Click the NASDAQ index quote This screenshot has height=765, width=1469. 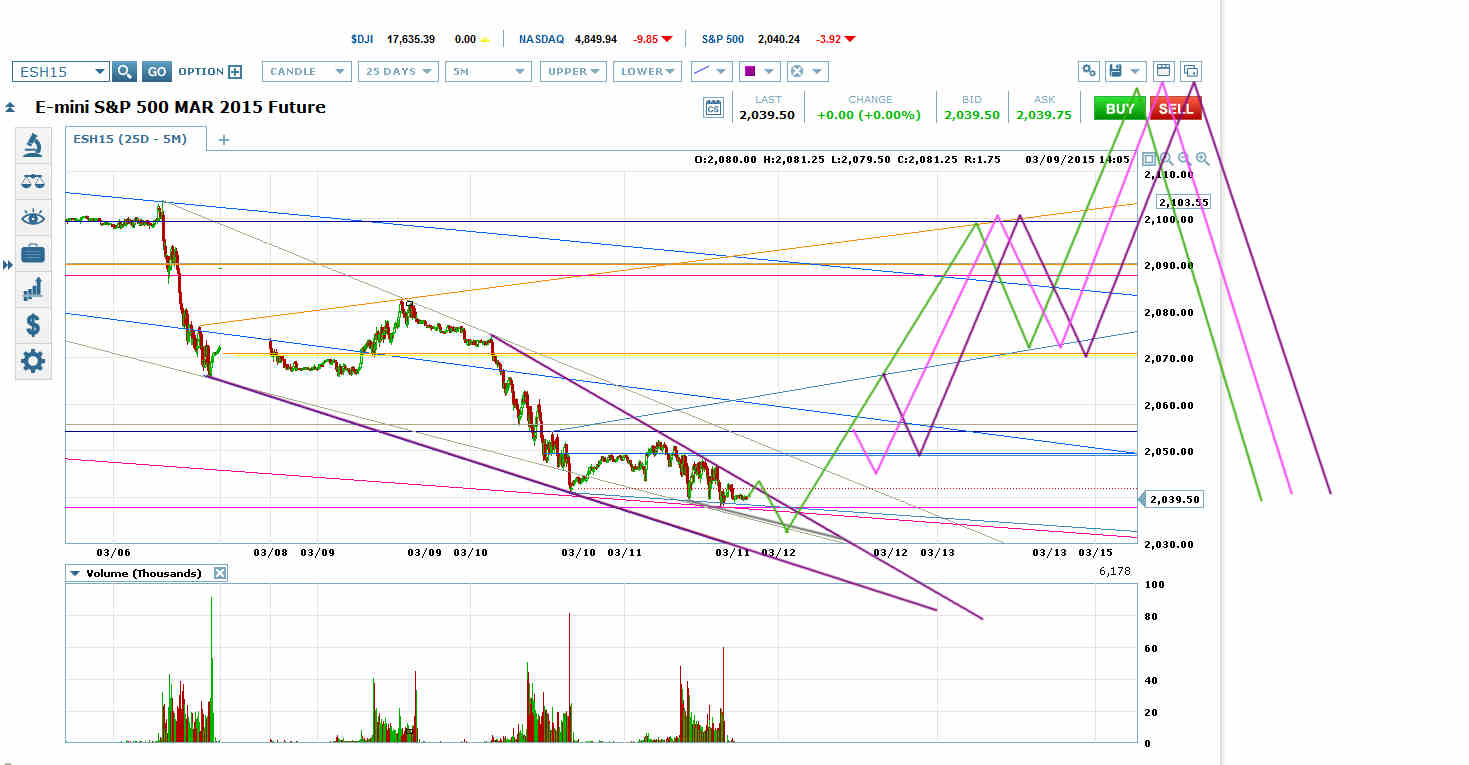595,39
